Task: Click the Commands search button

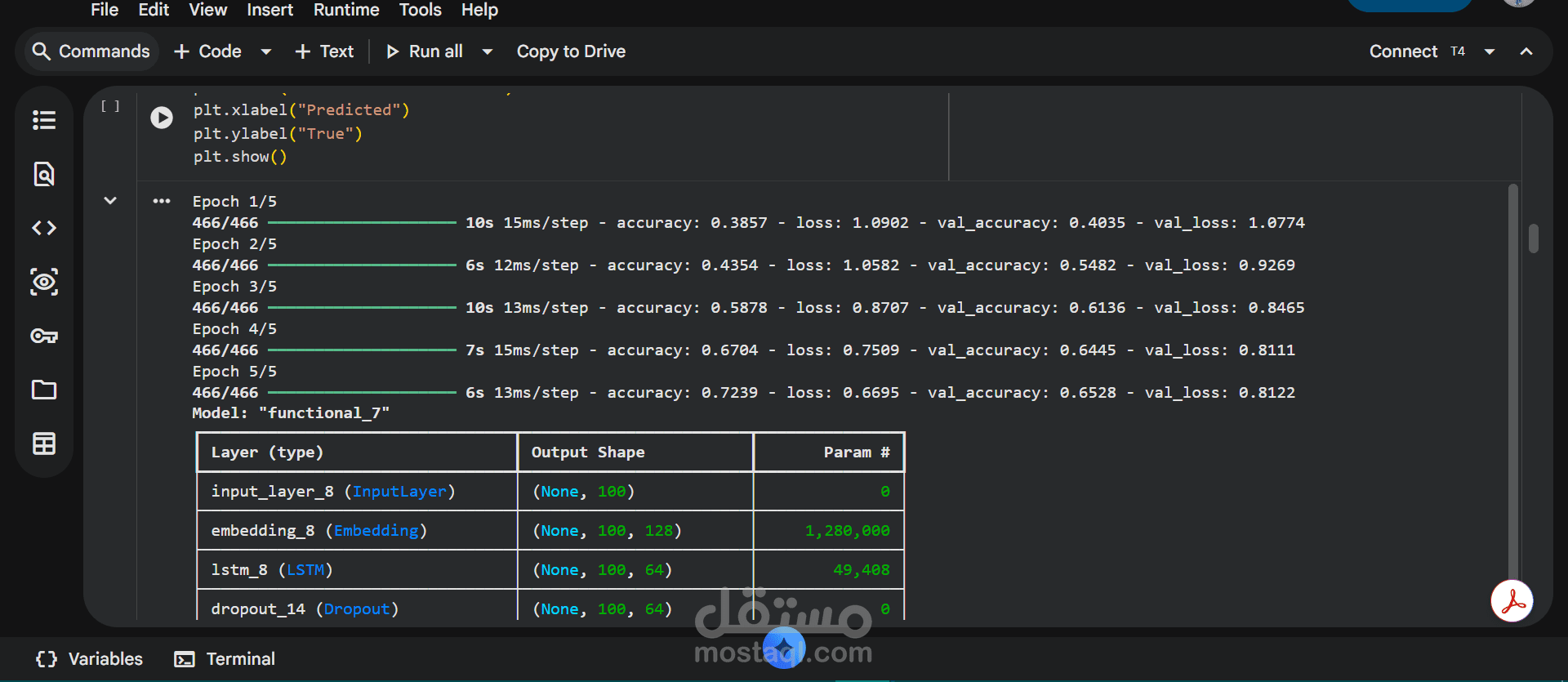Action: point(91,51)
